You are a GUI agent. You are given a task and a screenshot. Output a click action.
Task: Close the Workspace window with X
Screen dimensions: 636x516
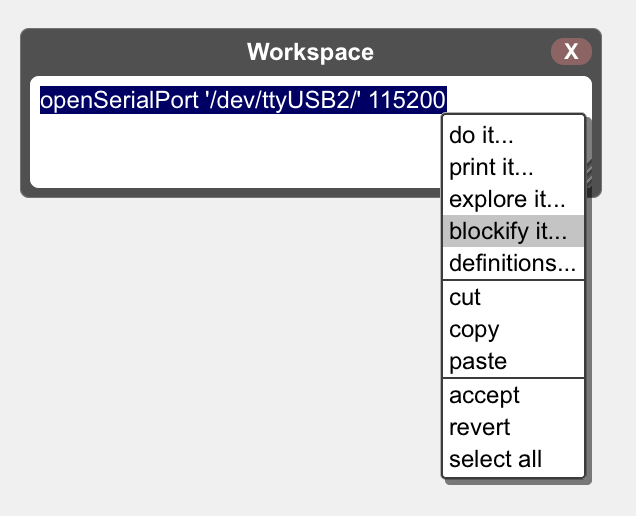click(x=571, y=52)
